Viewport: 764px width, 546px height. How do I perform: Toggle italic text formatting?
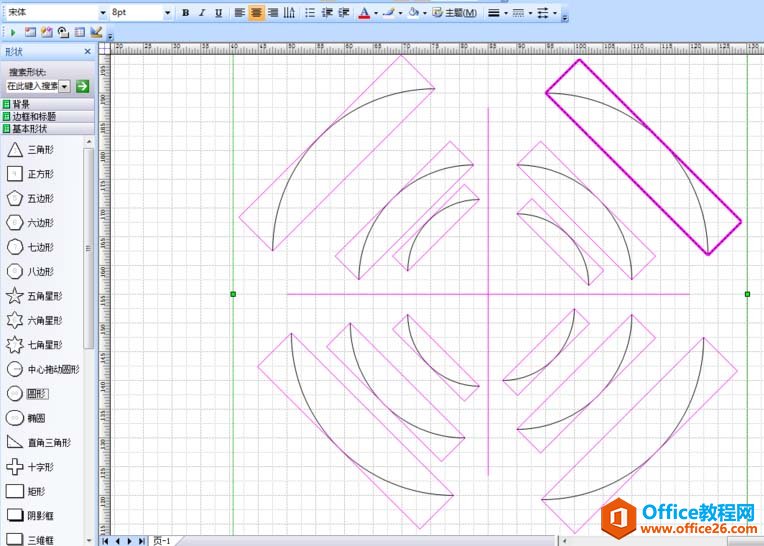click(201, 13)
